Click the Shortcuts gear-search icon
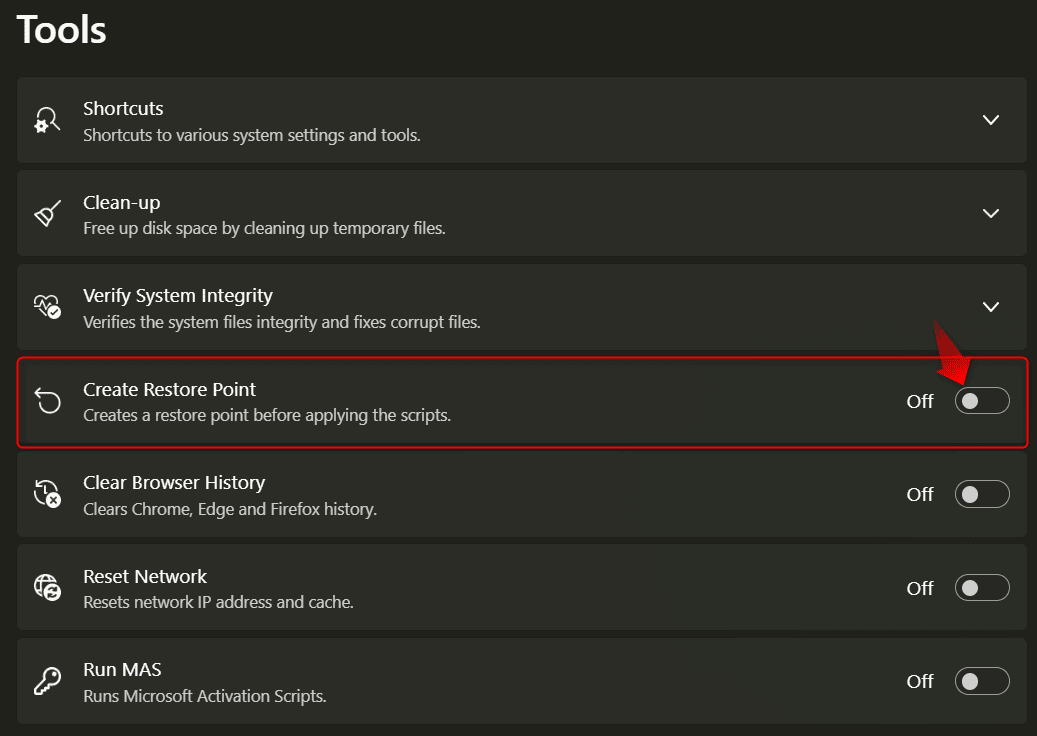 (x=47, y=120)
